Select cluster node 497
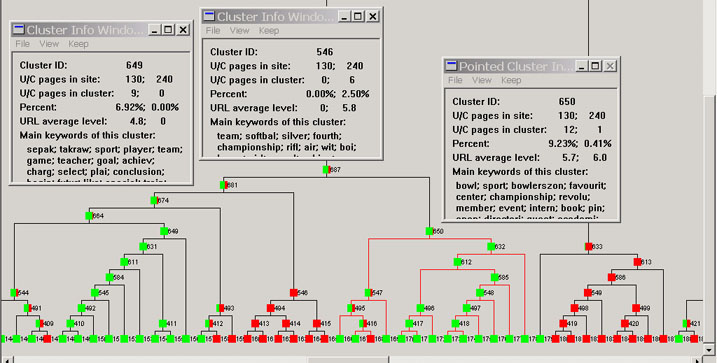This screenshot has height=363, width=717. pyautogui.click(x=466, y=308)
